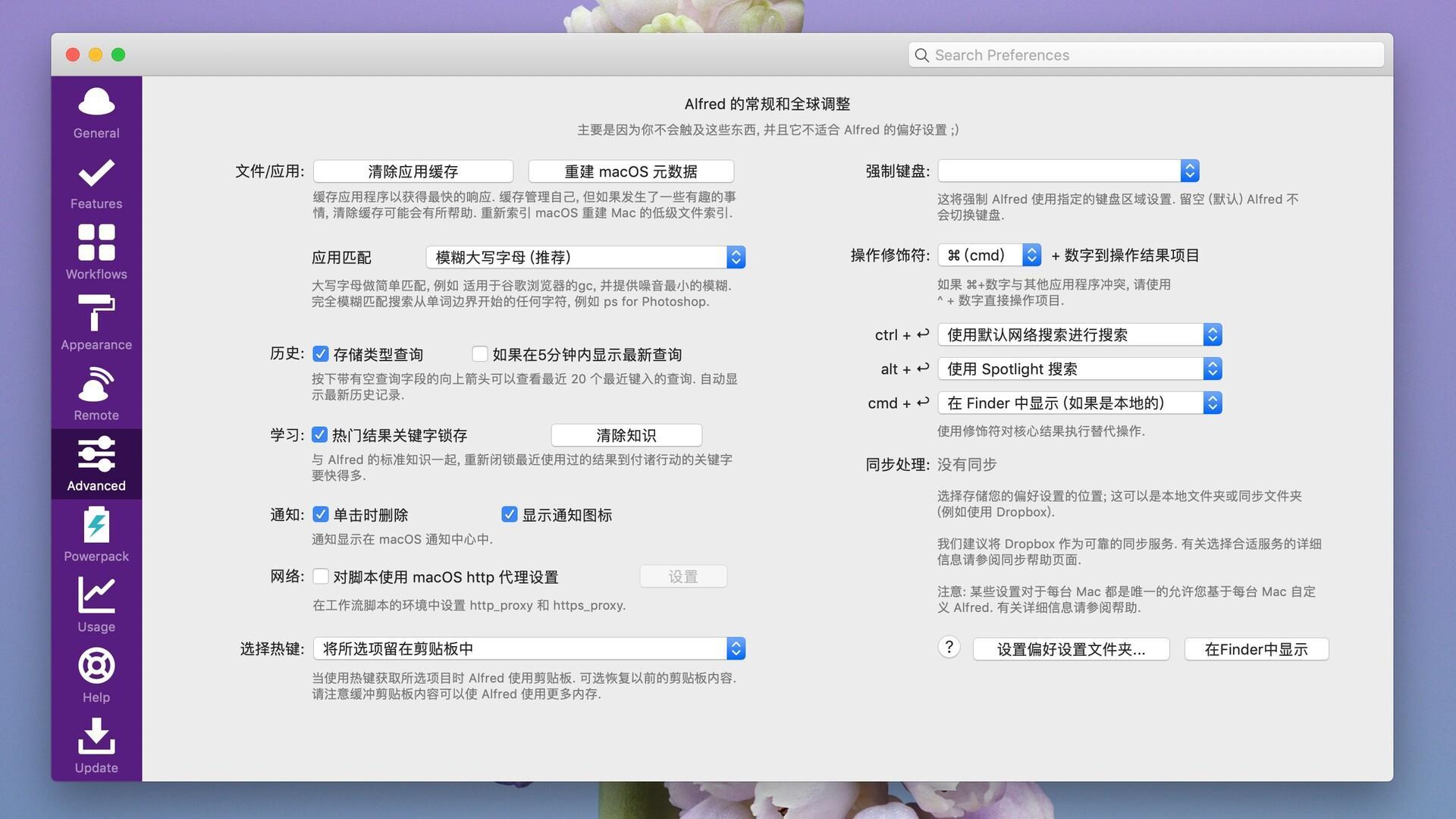Toggle 存储类型查询 checkbox on
The width and height of the screenshot is (1456, 819).
320,353
